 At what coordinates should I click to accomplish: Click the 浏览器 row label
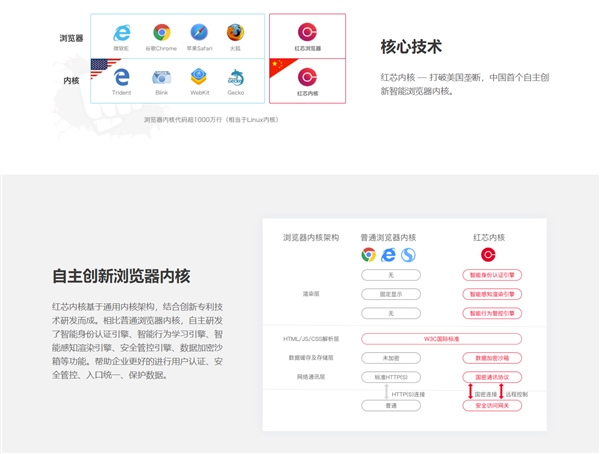[71, 38]
